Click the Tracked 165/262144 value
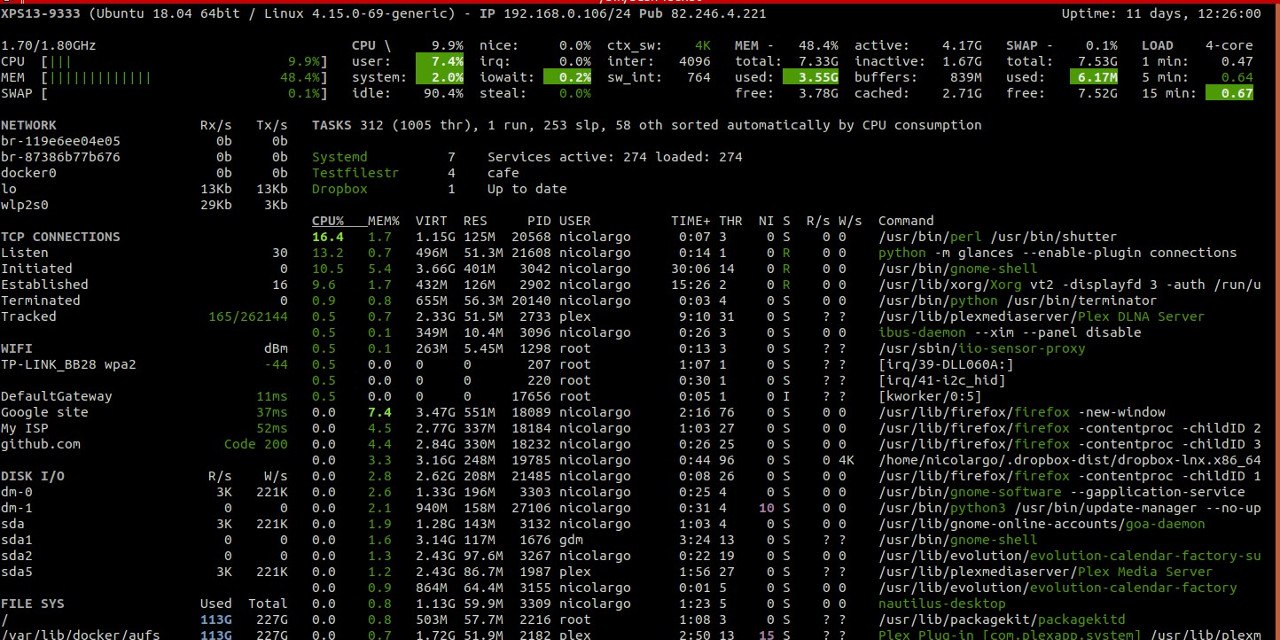Viewport: 1280px width, 640px height. (x=248, y=317)
